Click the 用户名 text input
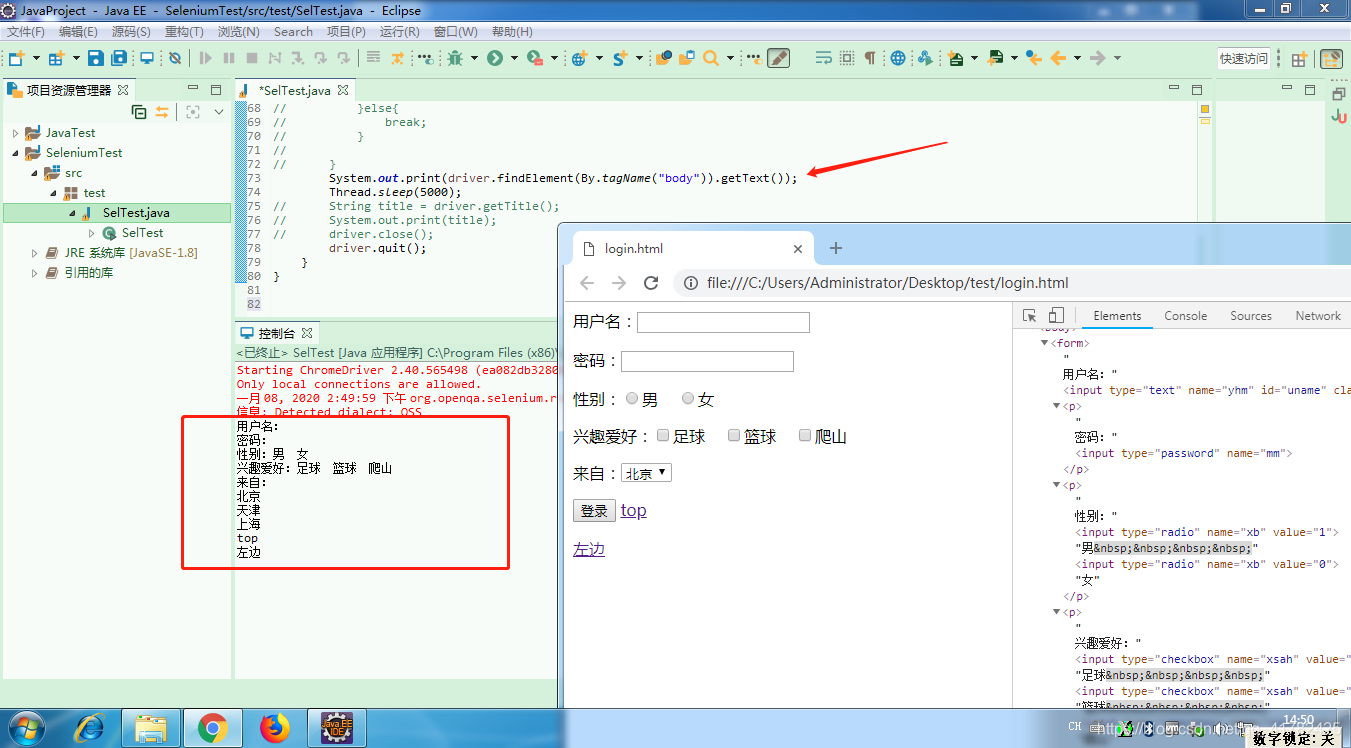Screen dimensions: 1351x748 pyautogui.click(x=723, y=322)
